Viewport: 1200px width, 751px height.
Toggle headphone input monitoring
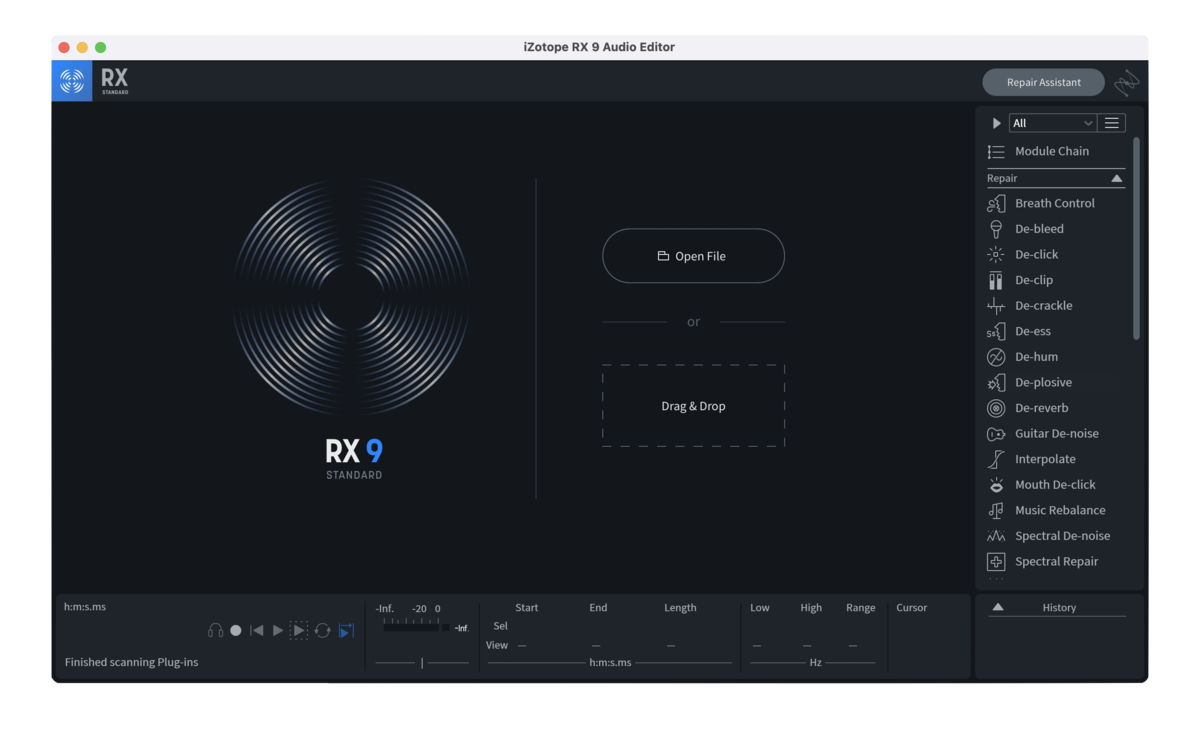(215, 631)
